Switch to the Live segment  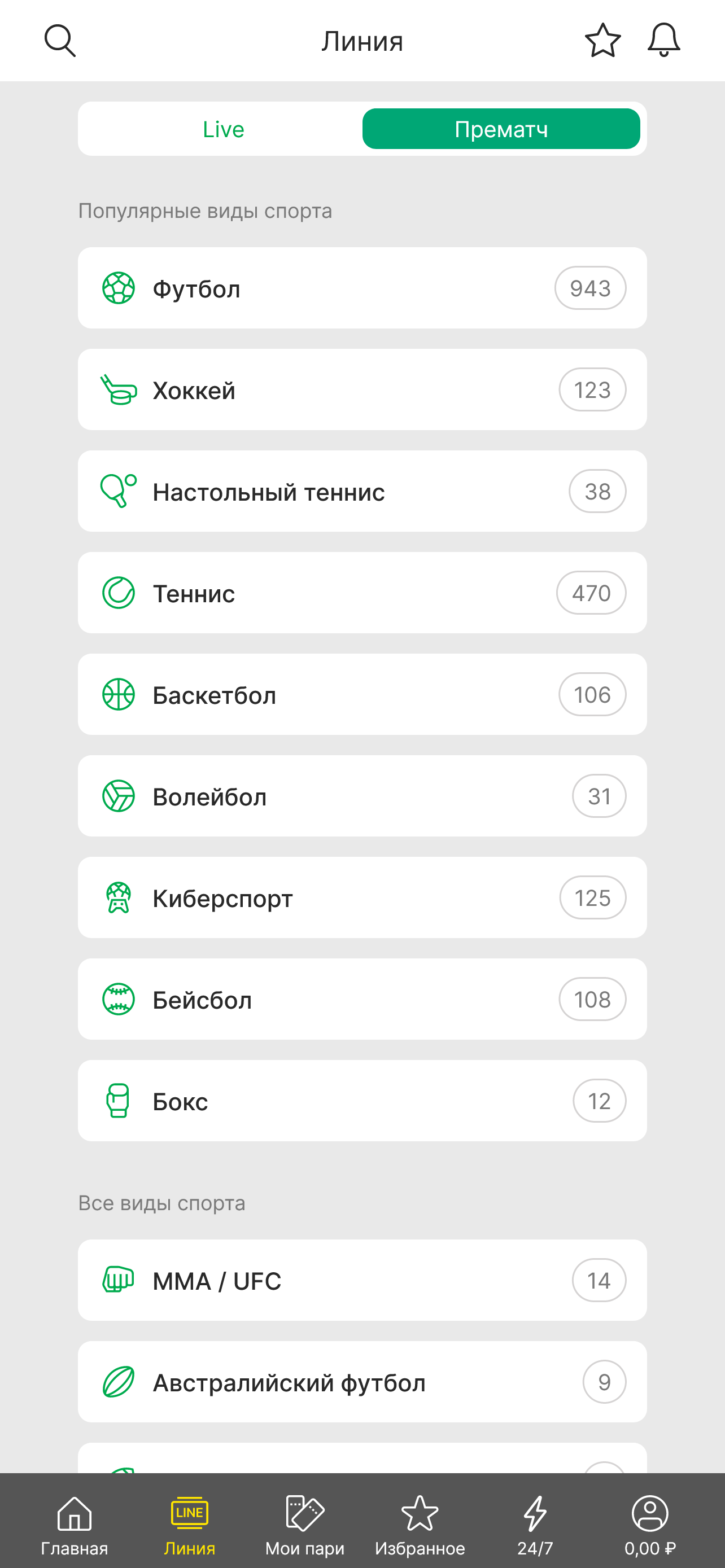(224, 129)
